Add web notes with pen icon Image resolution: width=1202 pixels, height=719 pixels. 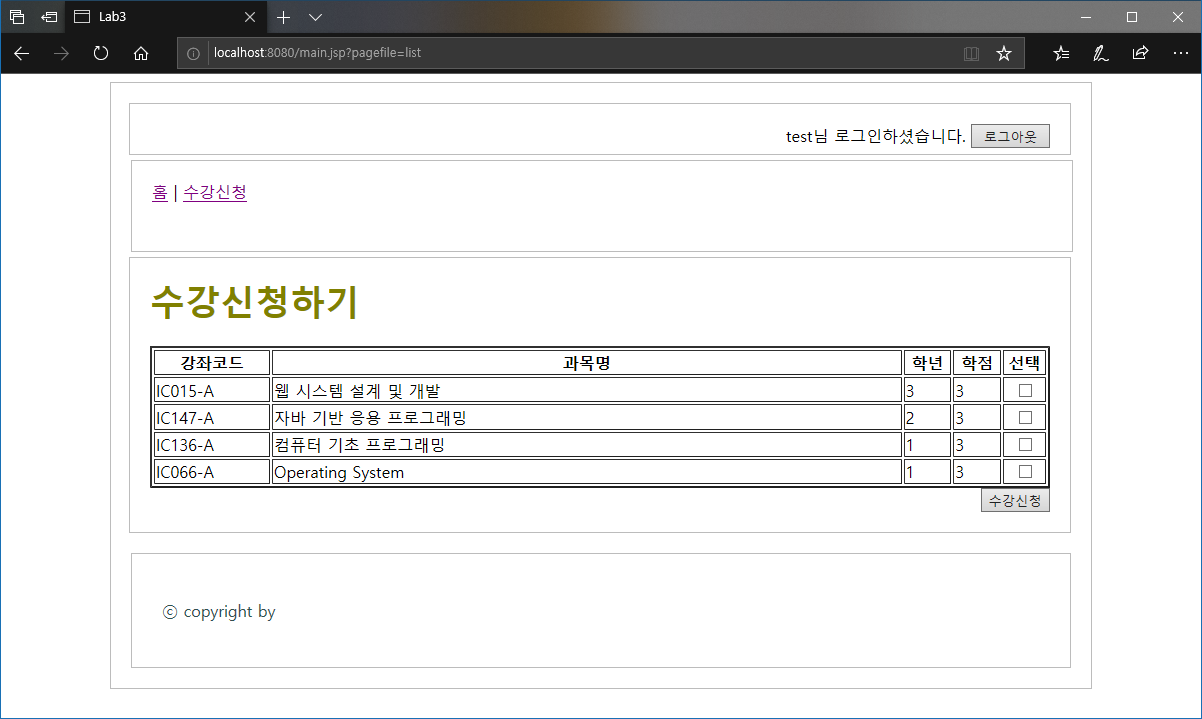(x=1100, y=53)
